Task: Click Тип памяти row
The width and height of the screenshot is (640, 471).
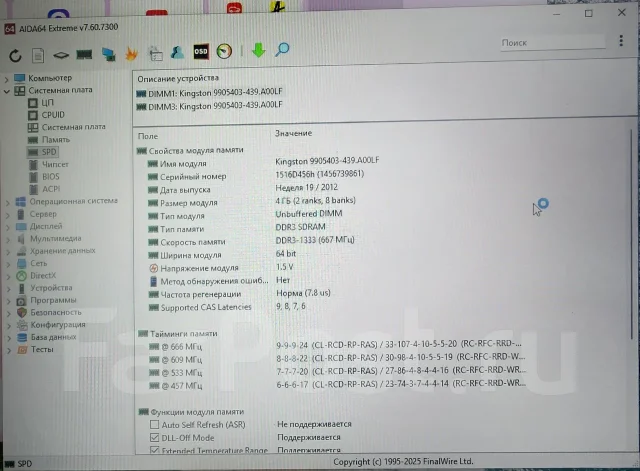Action: 237,228
